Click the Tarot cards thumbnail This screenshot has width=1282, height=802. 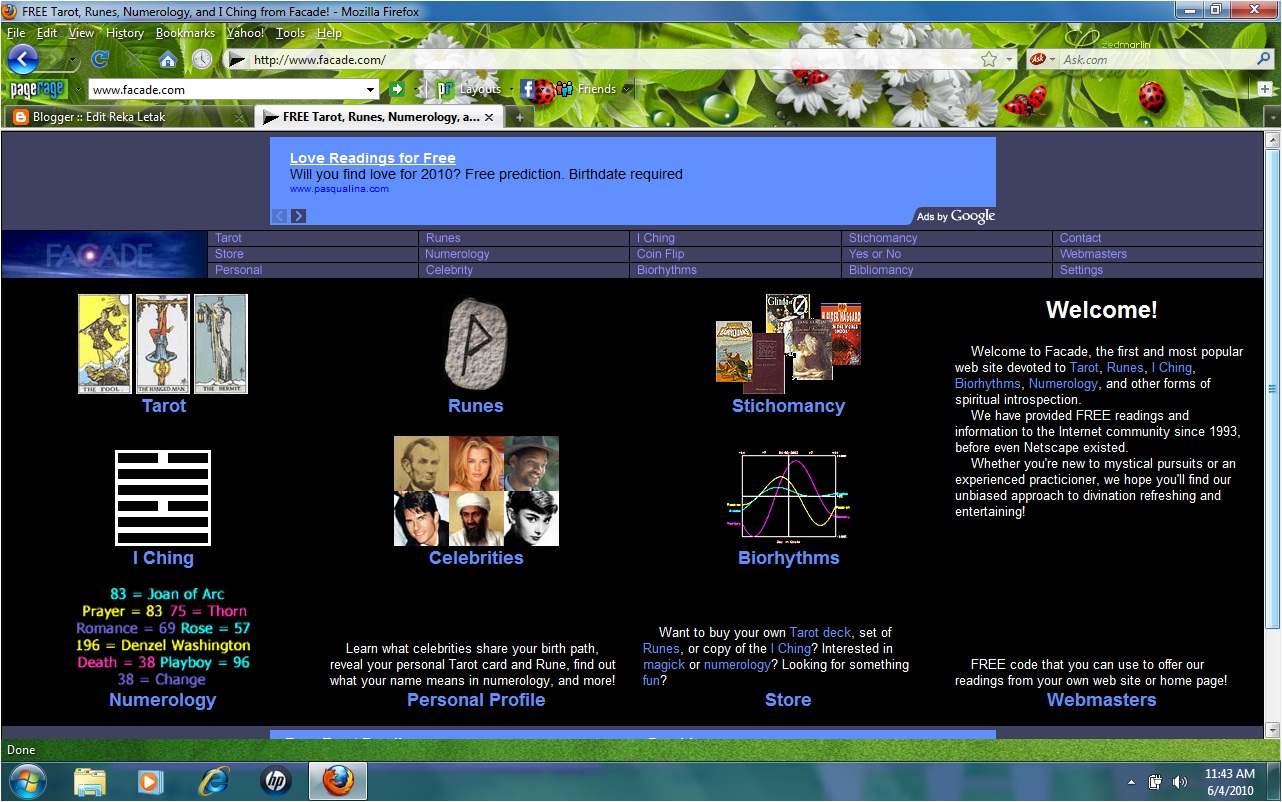(163, 344)
